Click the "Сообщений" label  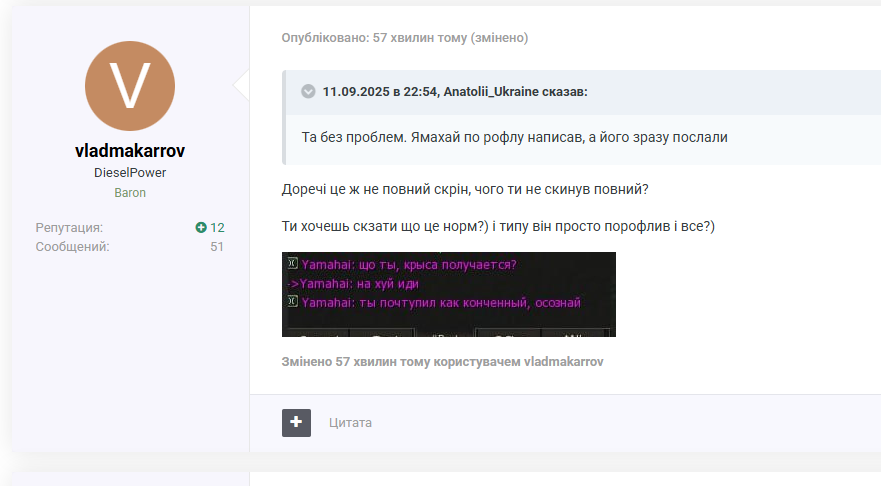[72, 247]
